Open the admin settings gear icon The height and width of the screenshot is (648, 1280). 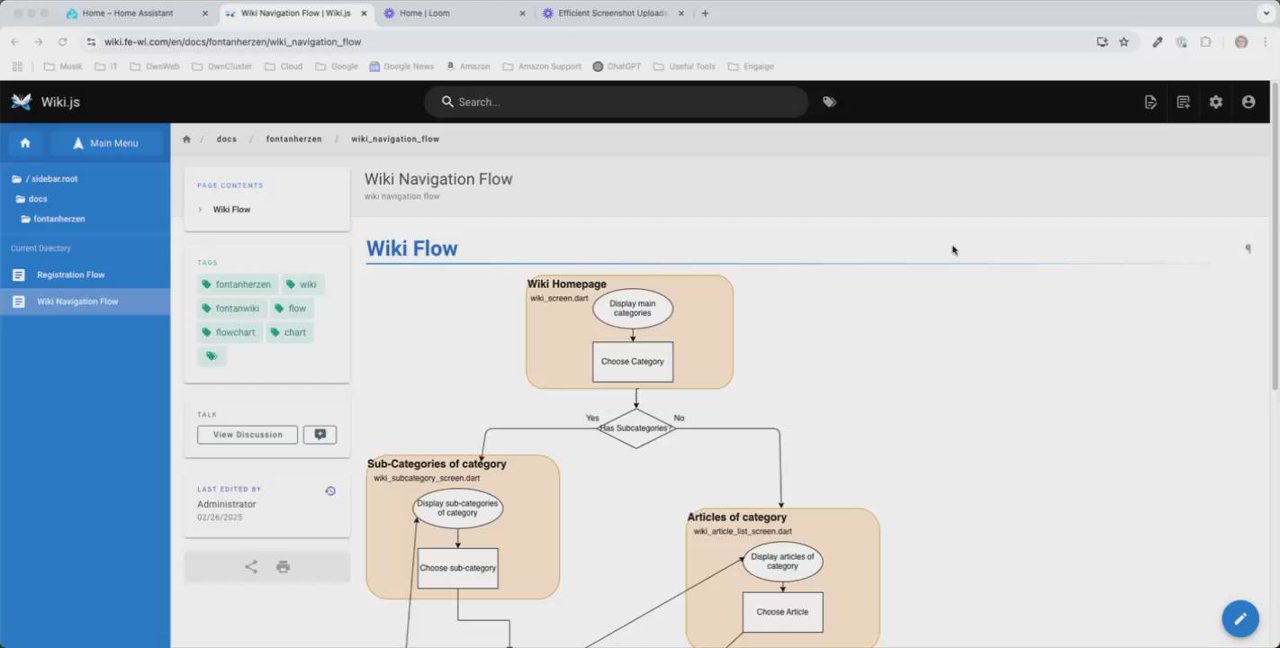tap(1216, 102)
